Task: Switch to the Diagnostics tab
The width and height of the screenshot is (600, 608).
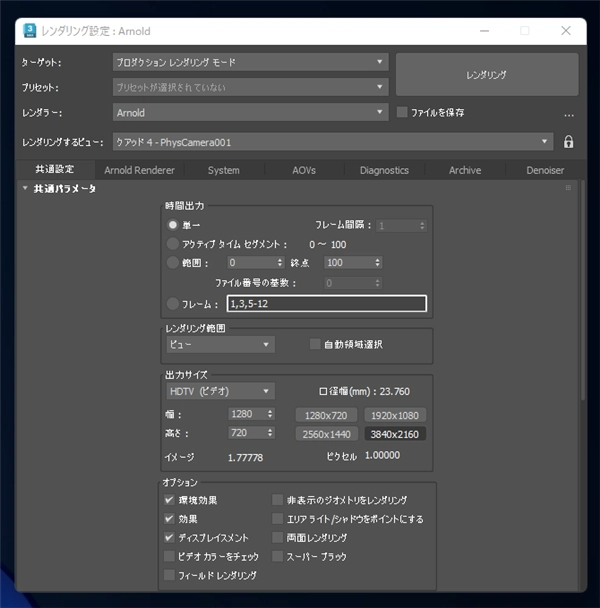Action: [x=384, y=170]
